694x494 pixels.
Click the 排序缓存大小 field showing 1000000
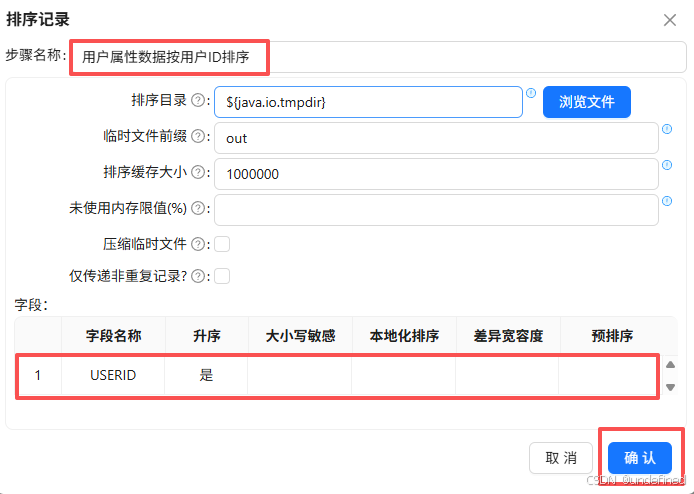pos(436,174)
